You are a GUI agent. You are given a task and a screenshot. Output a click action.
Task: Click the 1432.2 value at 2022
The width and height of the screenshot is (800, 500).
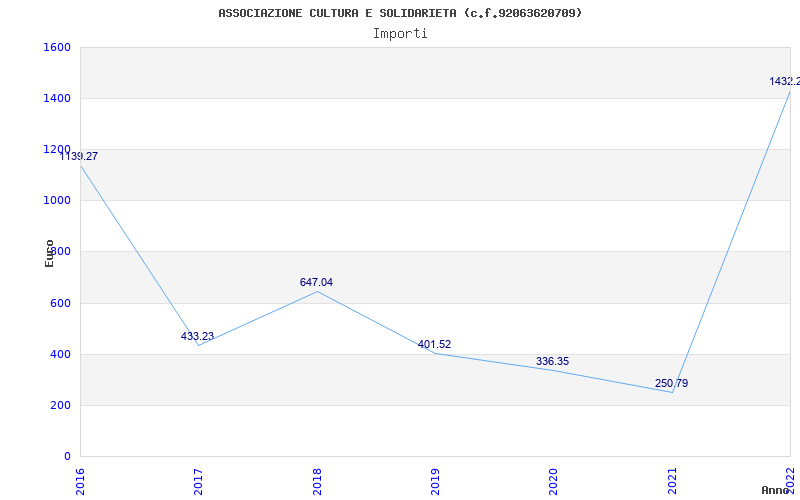(x=785, y=81)
